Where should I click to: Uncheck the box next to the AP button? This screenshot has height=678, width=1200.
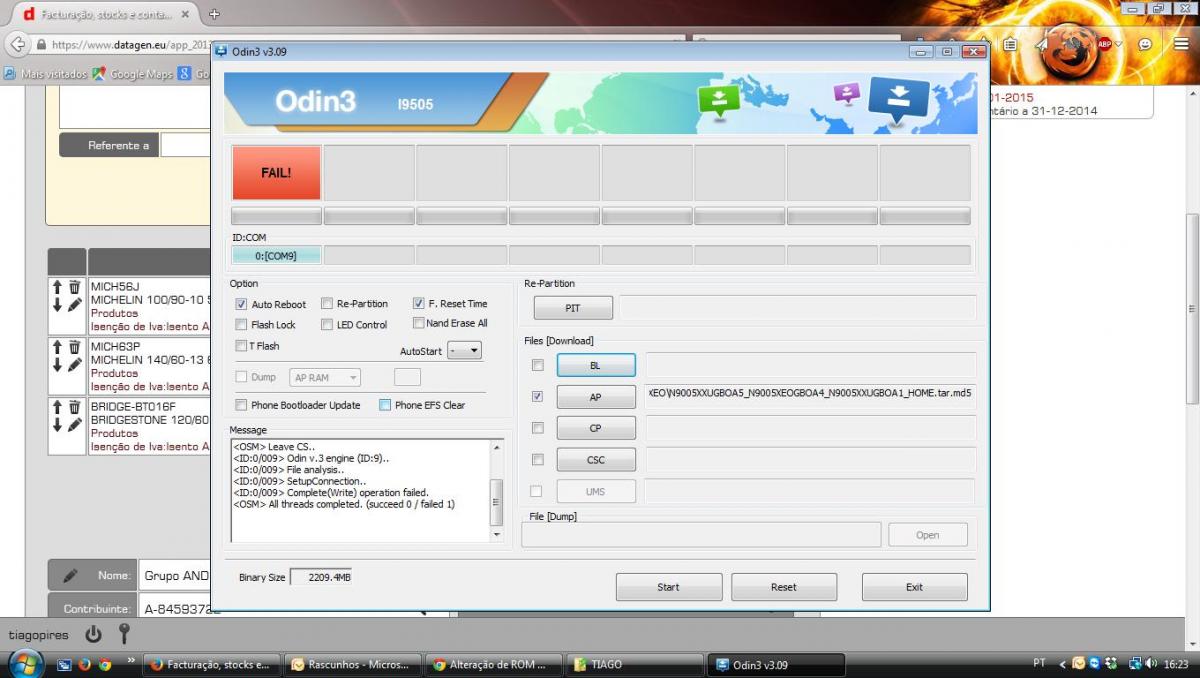pos(538,397)
